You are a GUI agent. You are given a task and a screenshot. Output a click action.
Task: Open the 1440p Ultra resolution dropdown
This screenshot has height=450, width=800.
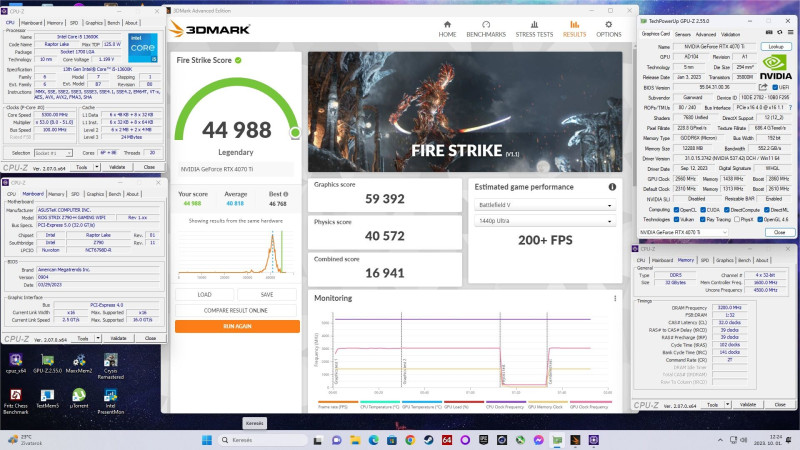(544, 221)
